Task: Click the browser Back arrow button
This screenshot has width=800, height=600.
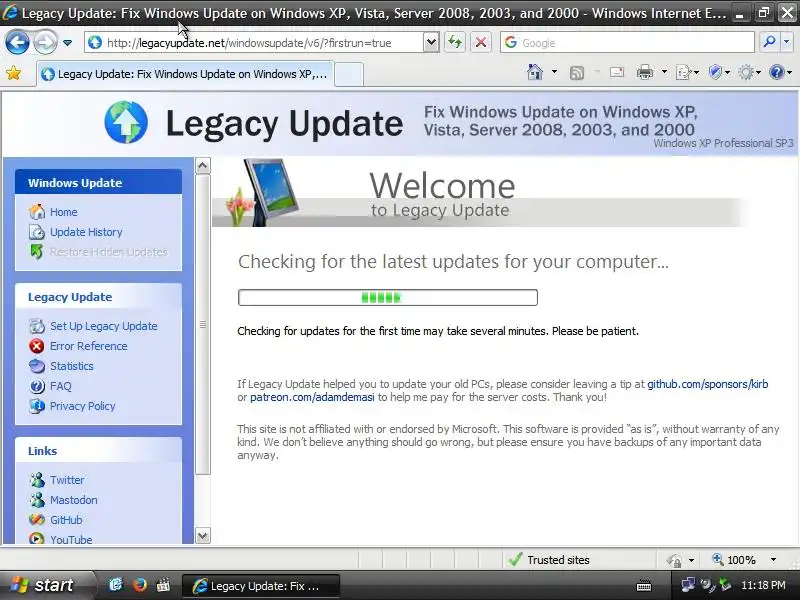Action: [17, 42]
